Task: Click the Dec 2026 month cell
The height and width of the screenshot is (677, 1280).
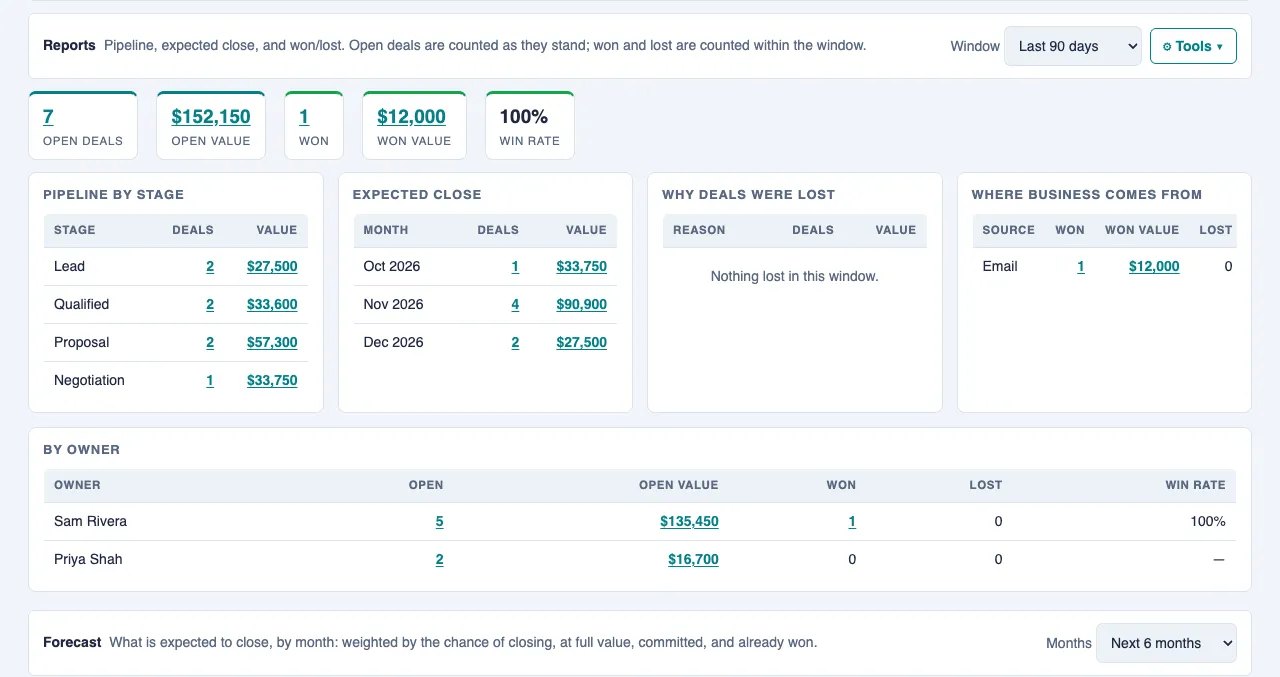Action: point(393,342)
